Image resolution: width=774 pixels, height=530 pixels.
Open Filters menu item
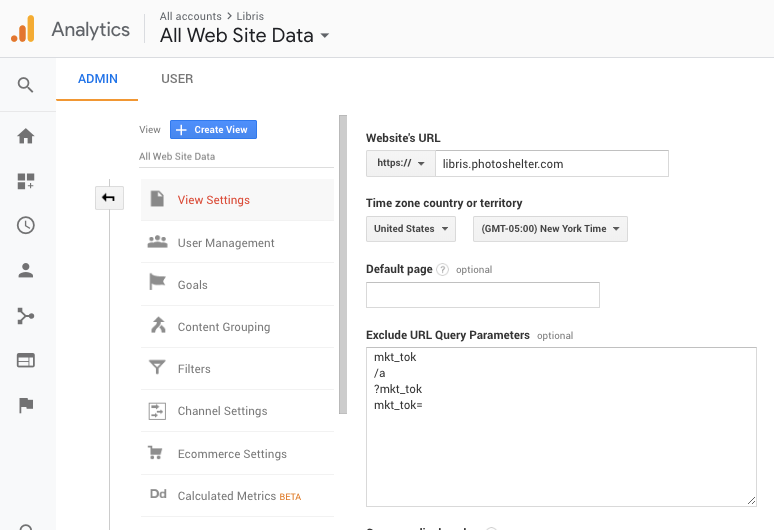[237, 369]
